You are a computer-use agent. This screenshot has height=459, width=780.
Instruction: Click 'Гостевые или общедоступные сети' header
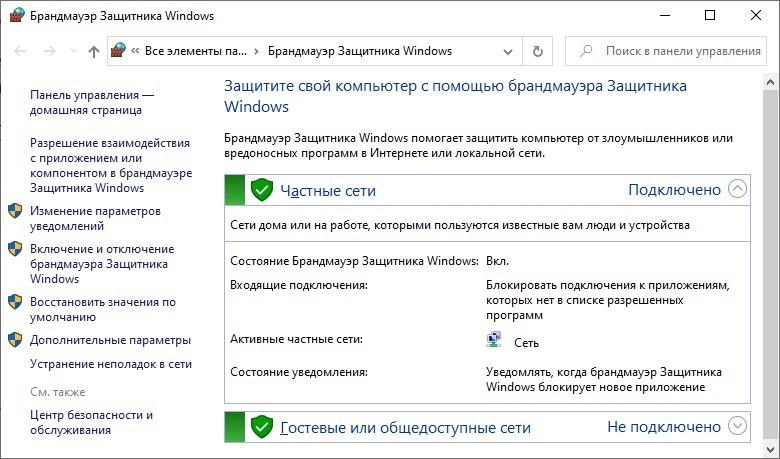point(487,427)
